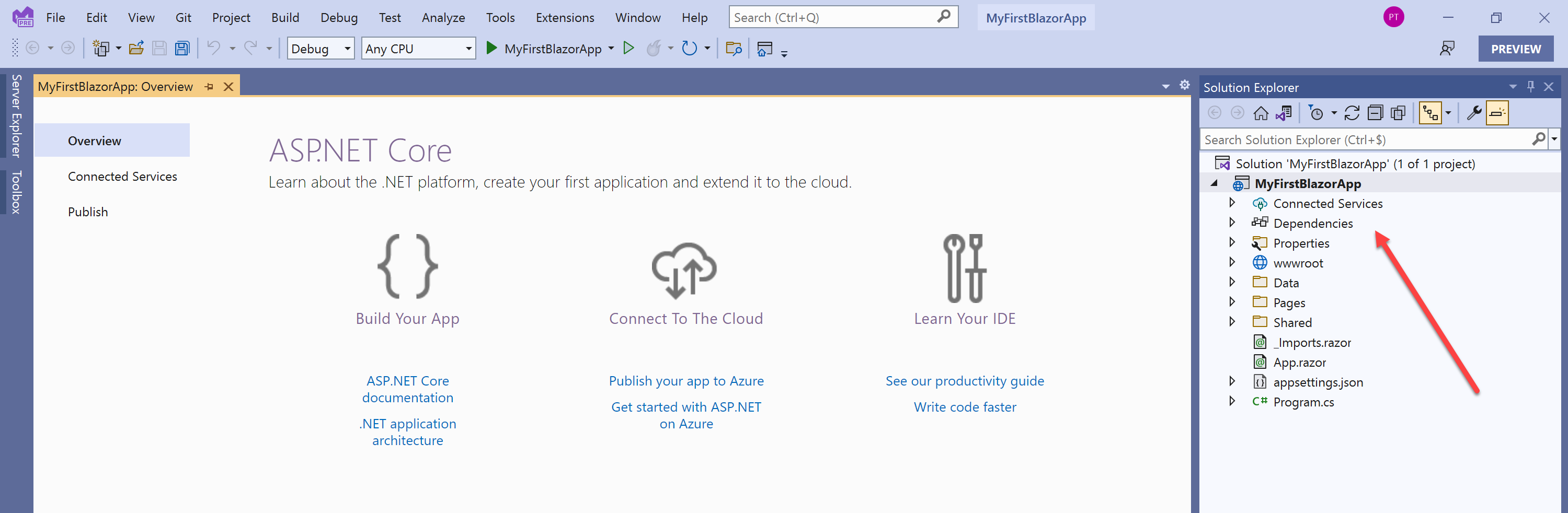Click Collapse All in Solution Explorer
Screen dimensions: 1568x513
(1375, 113)
